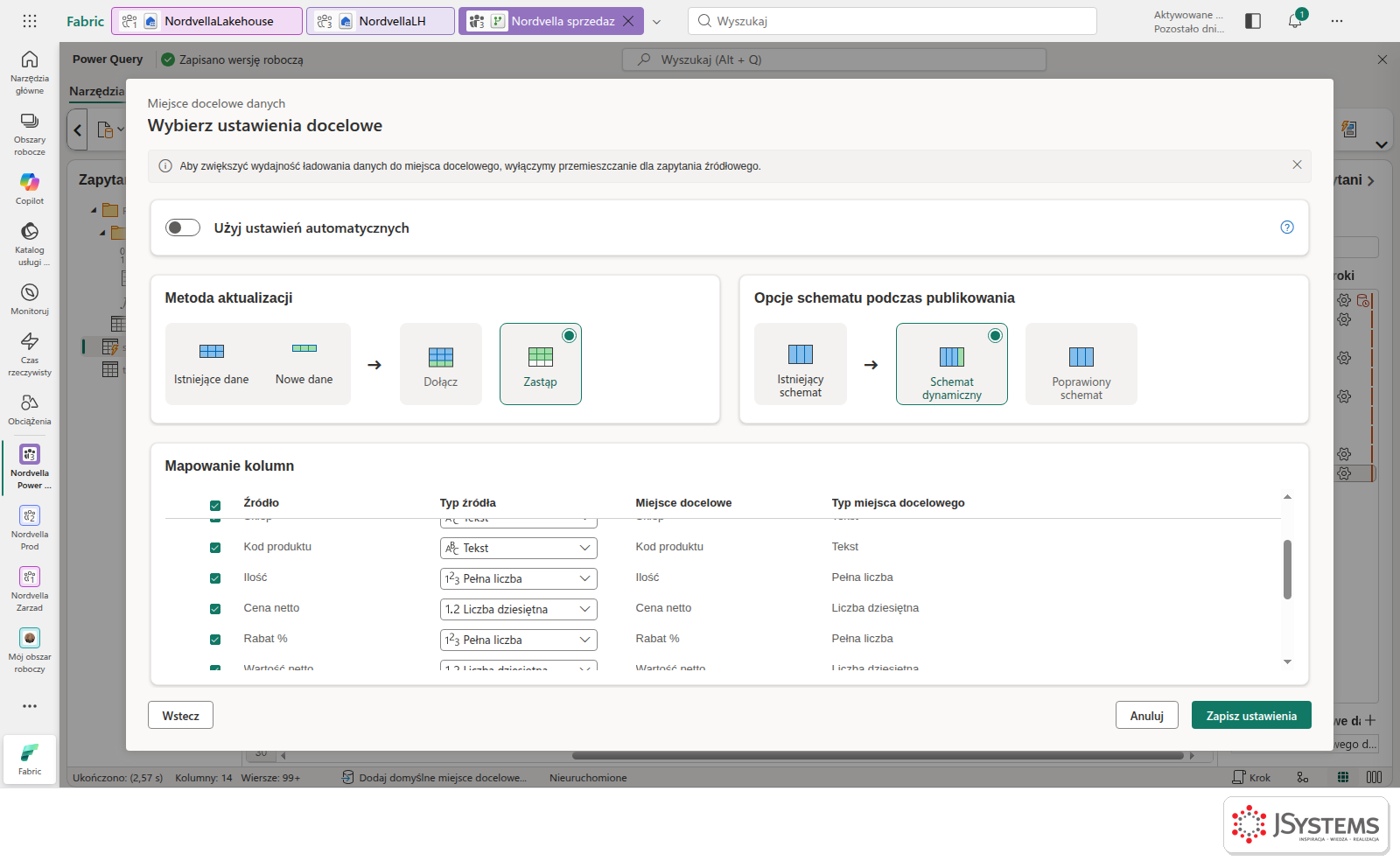Click Wstecz button

[x=180, y=715]
